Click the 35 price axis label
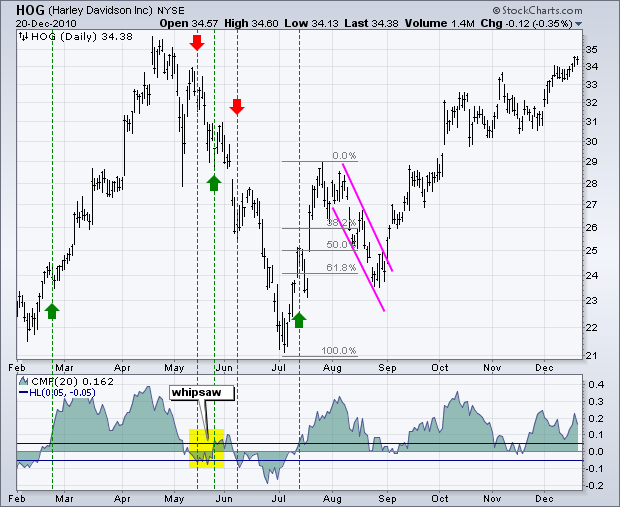 pyautogui.click(x=592, y=50)
